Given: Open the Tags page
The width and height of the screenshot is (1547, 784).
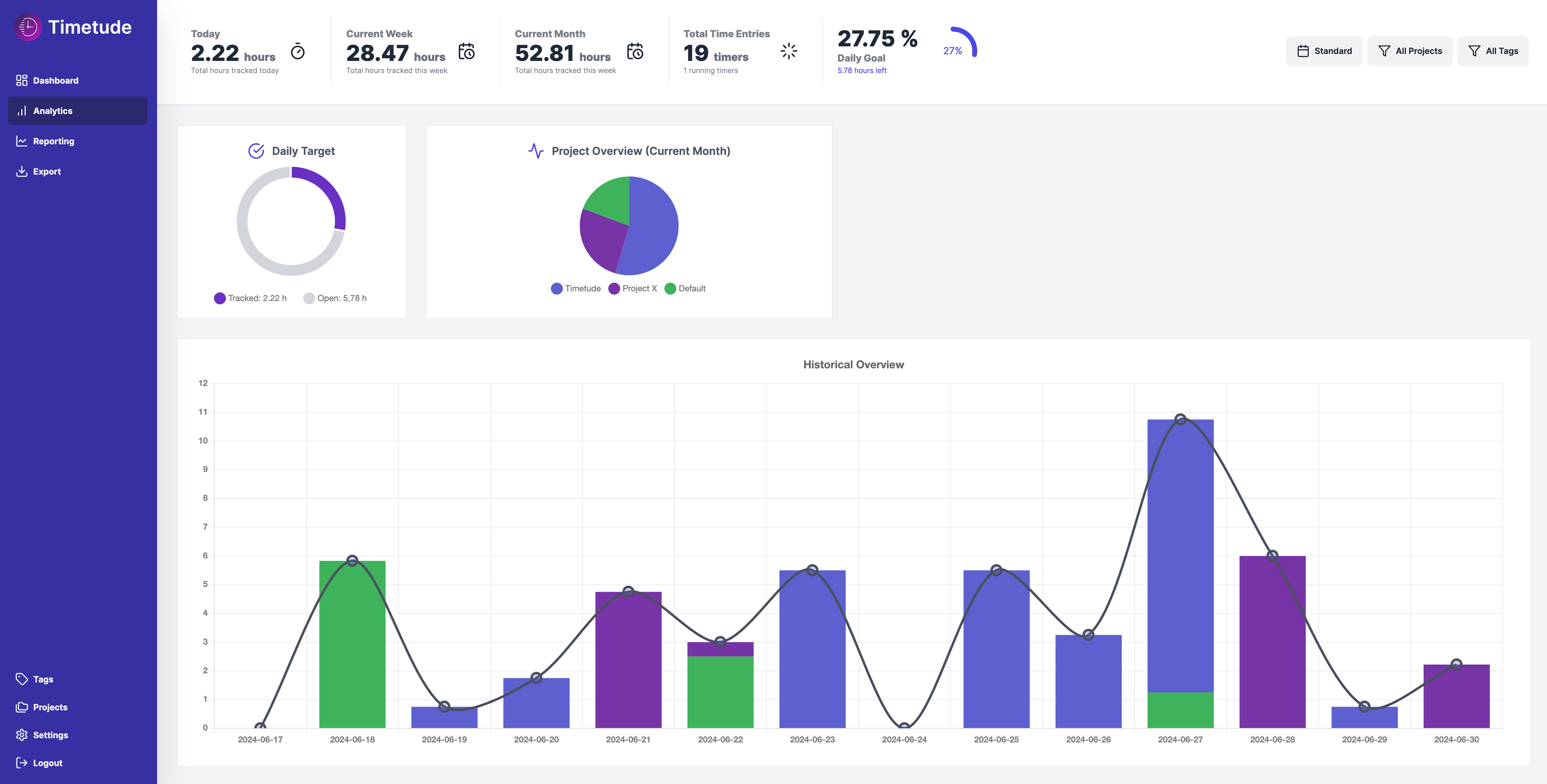Looking at the screenshot, I should coord(77,679).
